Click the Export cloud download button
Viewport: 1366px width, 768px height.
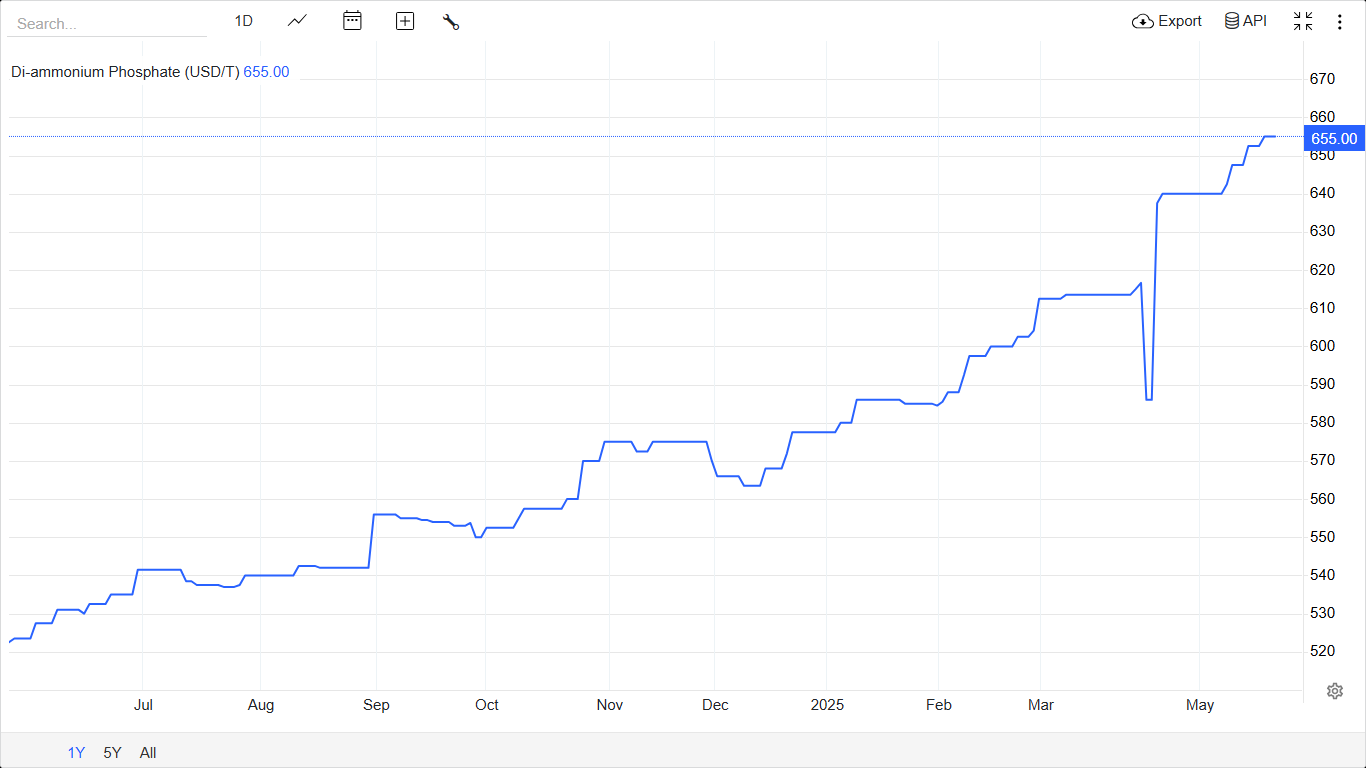tap(1167, 21)
